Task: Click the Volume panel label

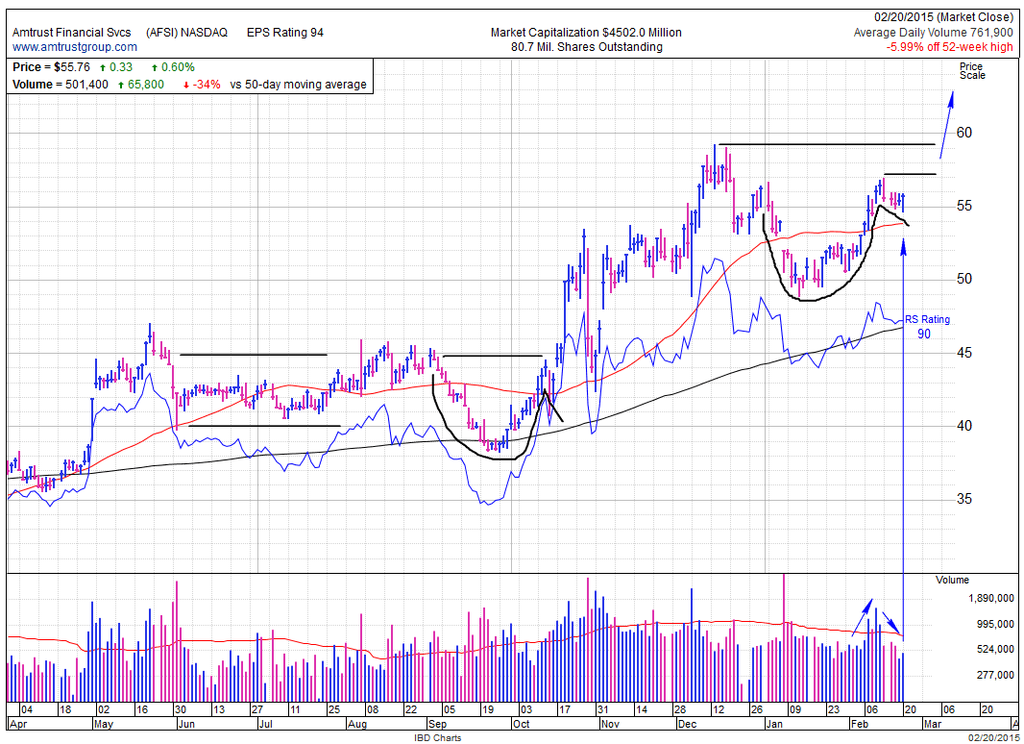Action: click(x=952, y=580)
